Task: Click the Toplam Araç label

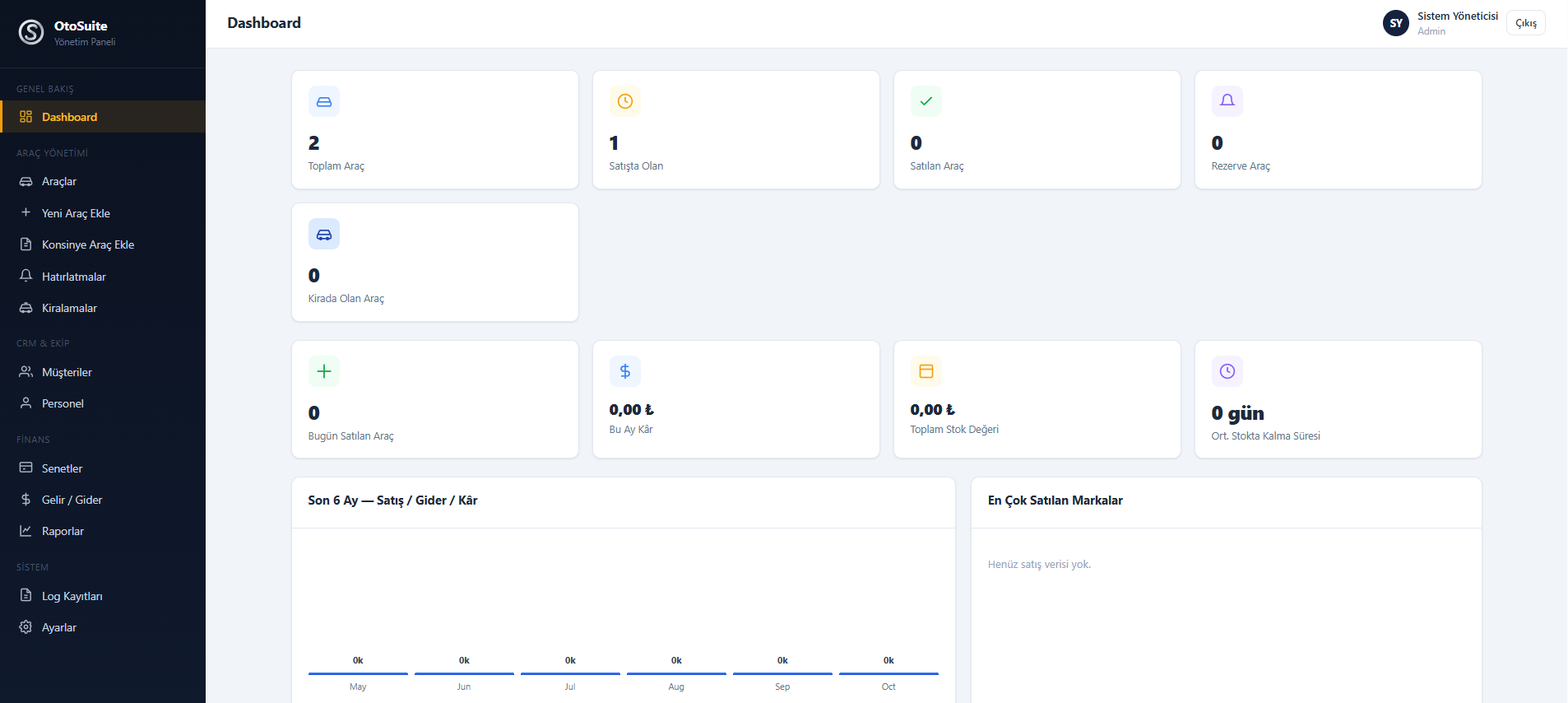Action: (336, 166)
